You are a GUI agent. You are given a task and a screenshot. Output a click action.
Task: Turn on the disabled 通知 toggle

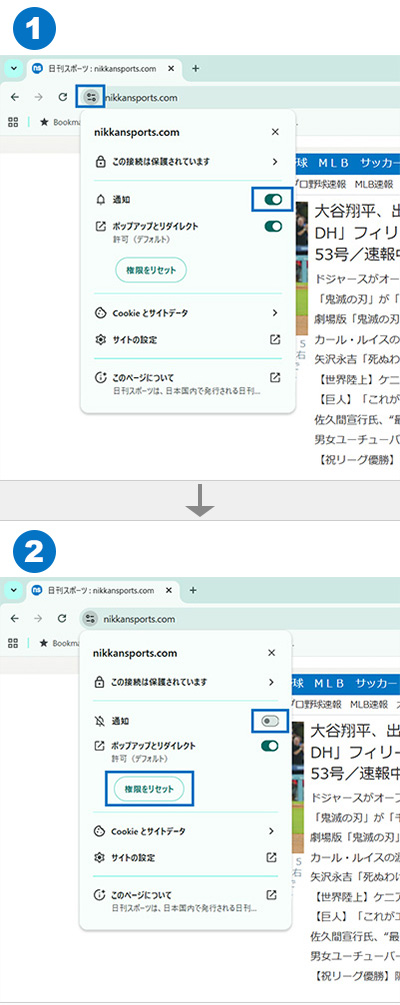coord(270,722)
